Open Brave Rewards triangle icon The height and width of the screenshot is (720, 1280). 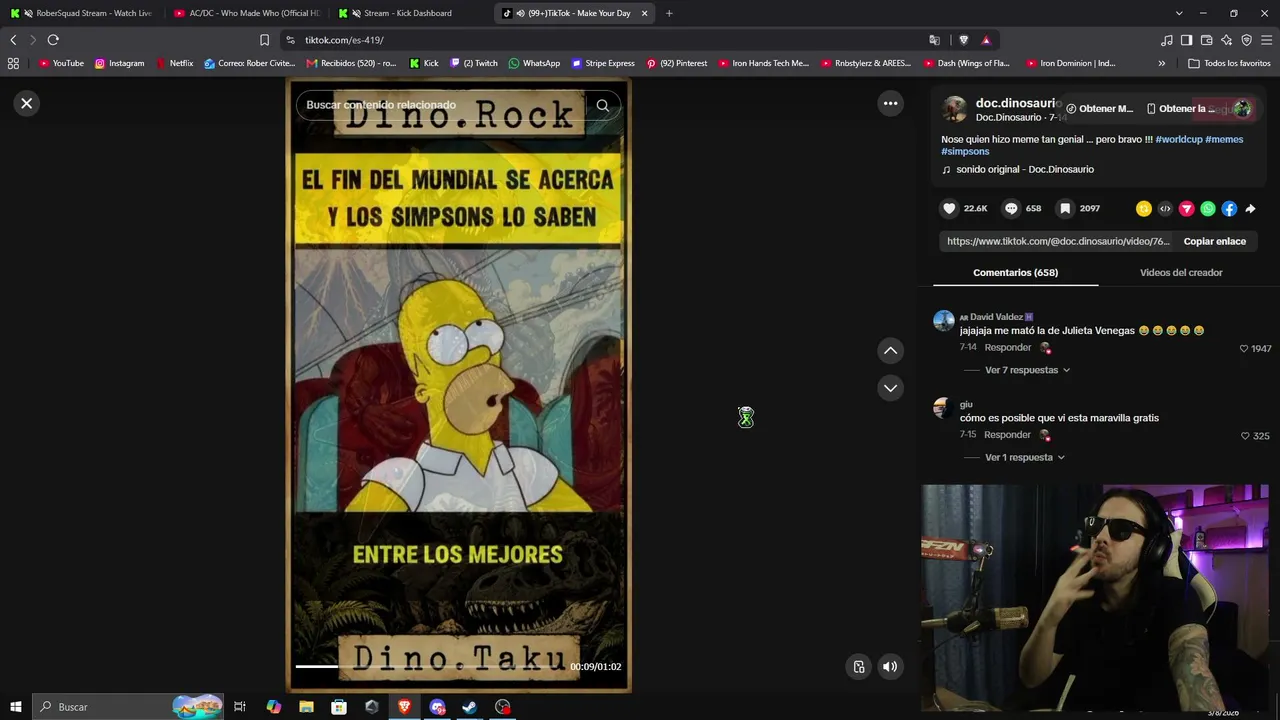[x=986, y=40]
